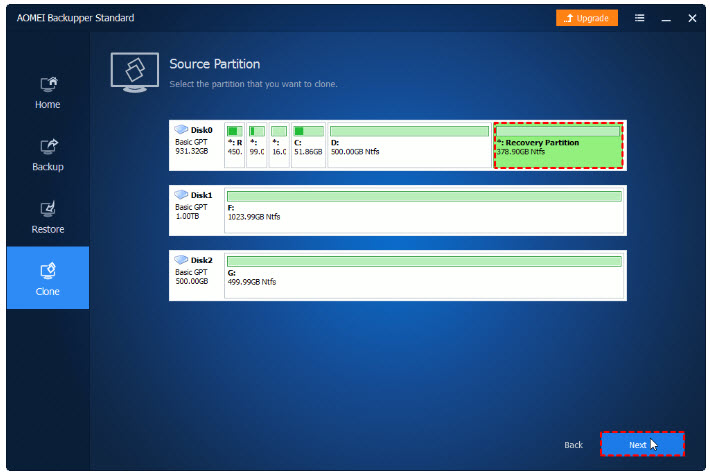Select the 450MB recovery partition on Disk0
The width and height of the screenshot is (710, 476).
tap(235, 145)
